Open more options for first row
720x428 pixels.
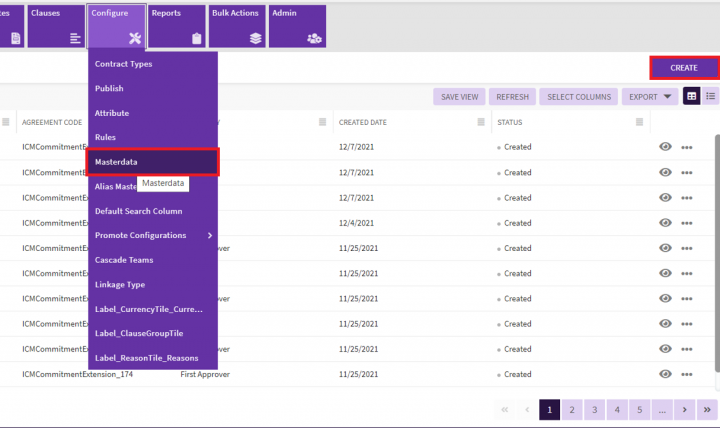[686, 146]
